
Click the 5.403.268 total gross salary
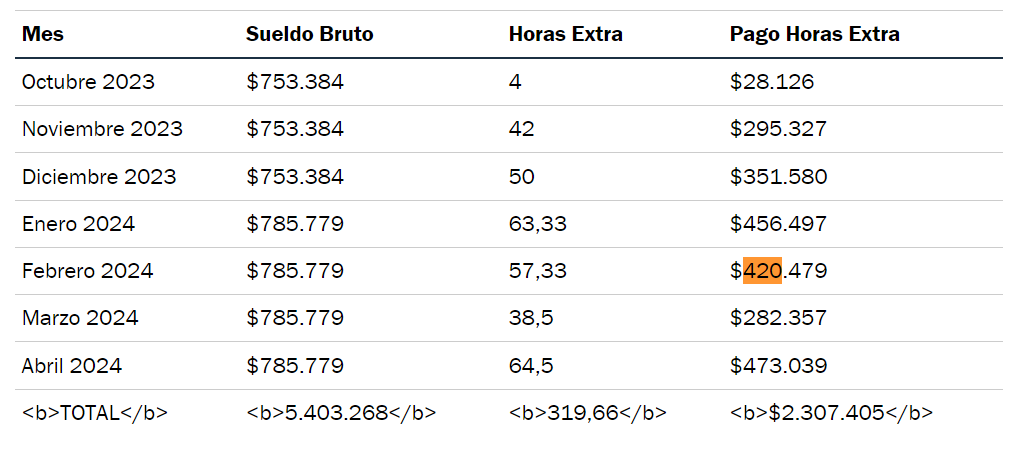(x=341, y=413)
